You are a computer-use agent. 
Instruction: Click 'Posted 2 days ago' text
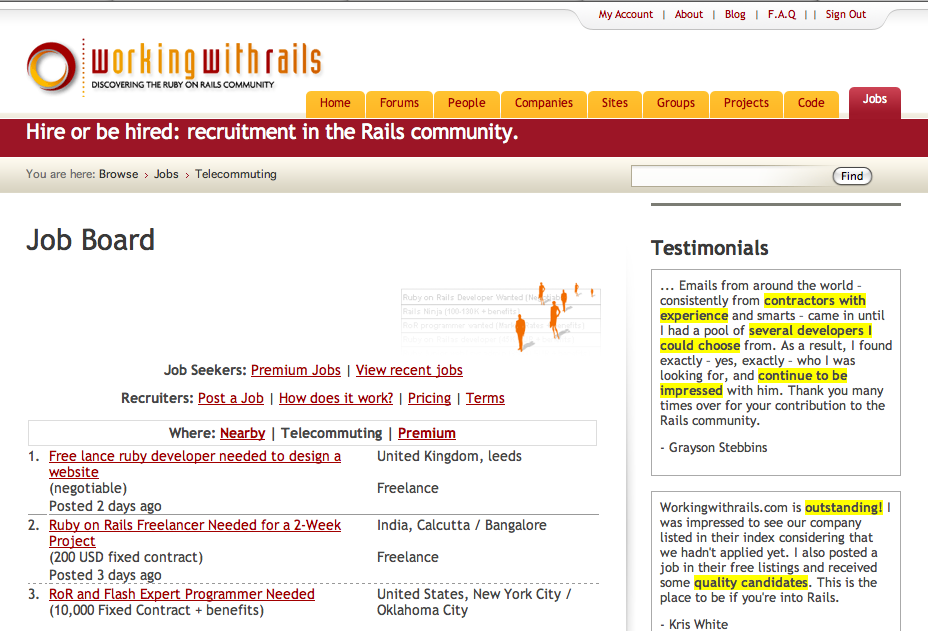point(105,506)
